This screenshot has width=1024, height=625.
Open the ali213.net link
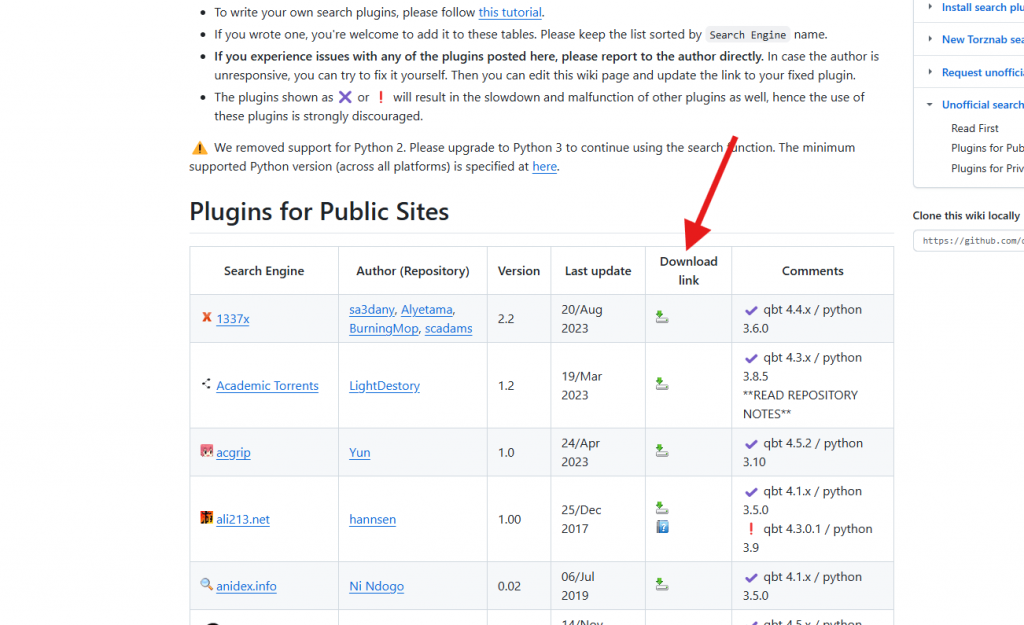coord(243,519)
